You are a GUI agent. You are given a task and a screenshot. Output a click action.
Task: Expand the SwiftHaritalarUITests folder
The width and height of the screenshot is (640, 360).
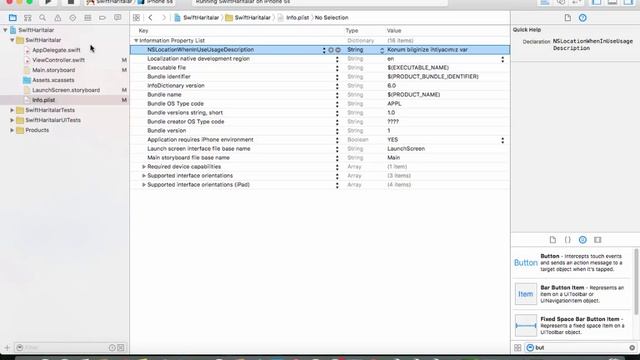[12, 120]
